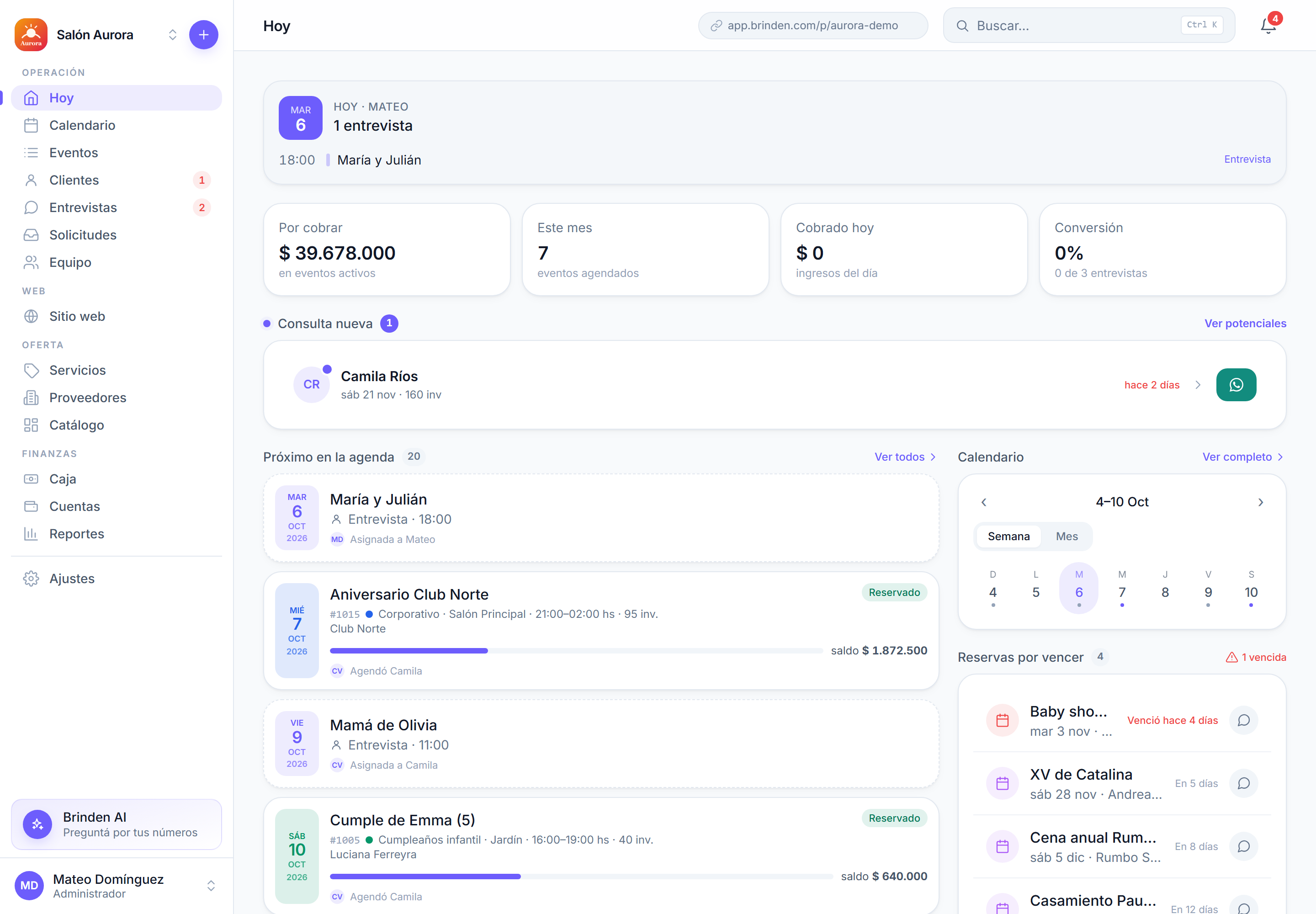Open Entrevistas in sidebar
1316x914 pixels.
[116, 208]
